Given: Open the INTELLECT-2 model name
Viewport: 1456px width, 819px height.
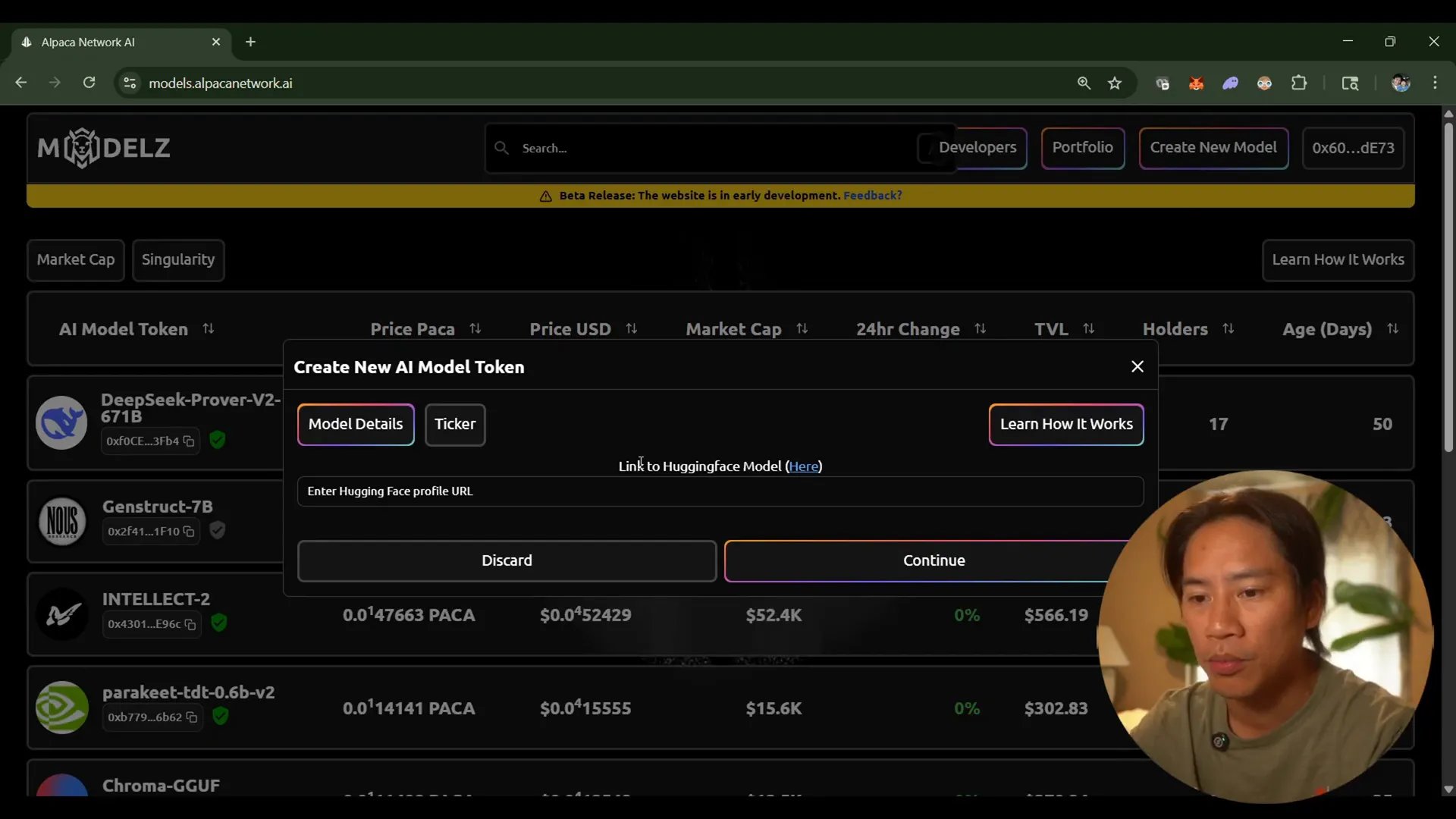Looking at the screenshot, I should click(156, 599).
